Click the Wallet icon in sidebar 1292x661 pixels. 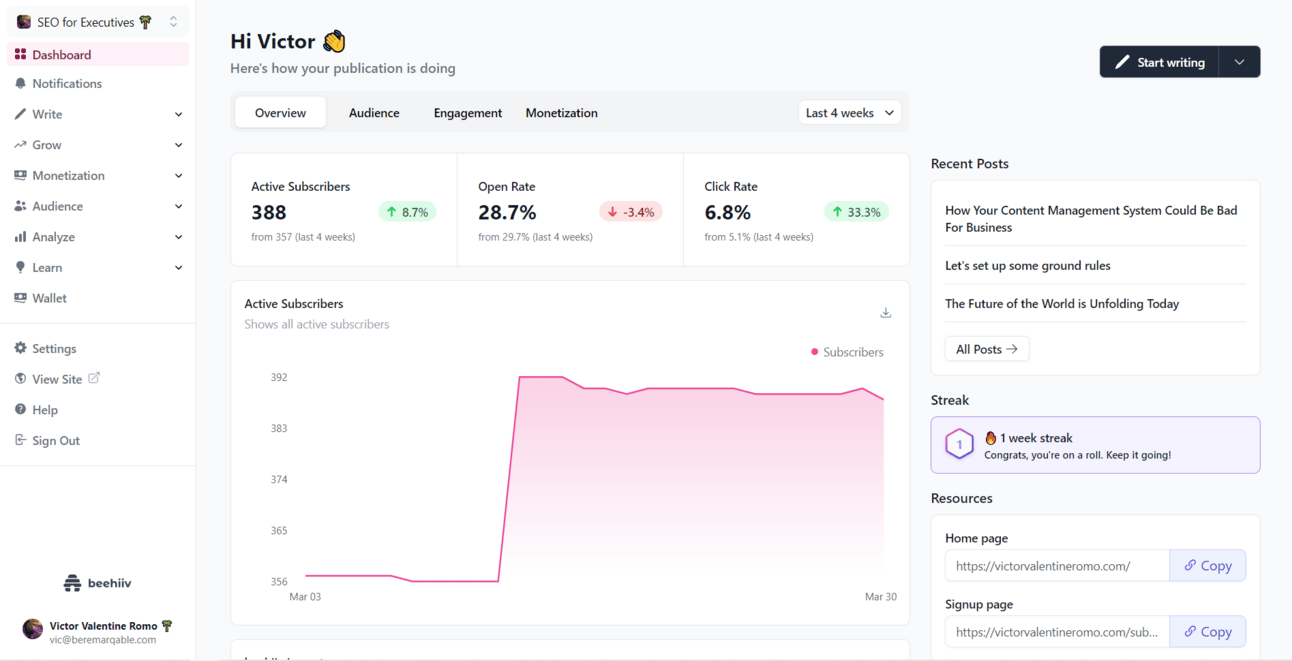pyautogui.click(x=20, y=298)
